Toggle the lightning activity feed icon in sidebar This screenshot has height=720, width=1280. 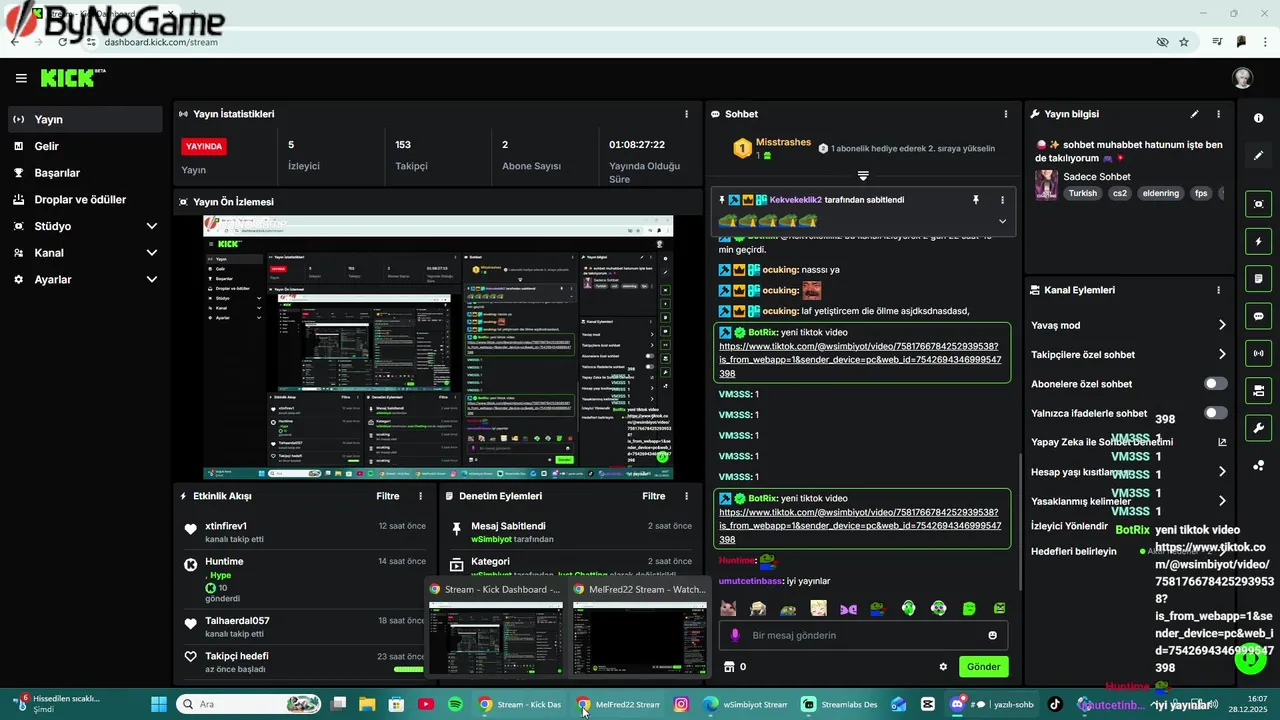[1258, 241]
